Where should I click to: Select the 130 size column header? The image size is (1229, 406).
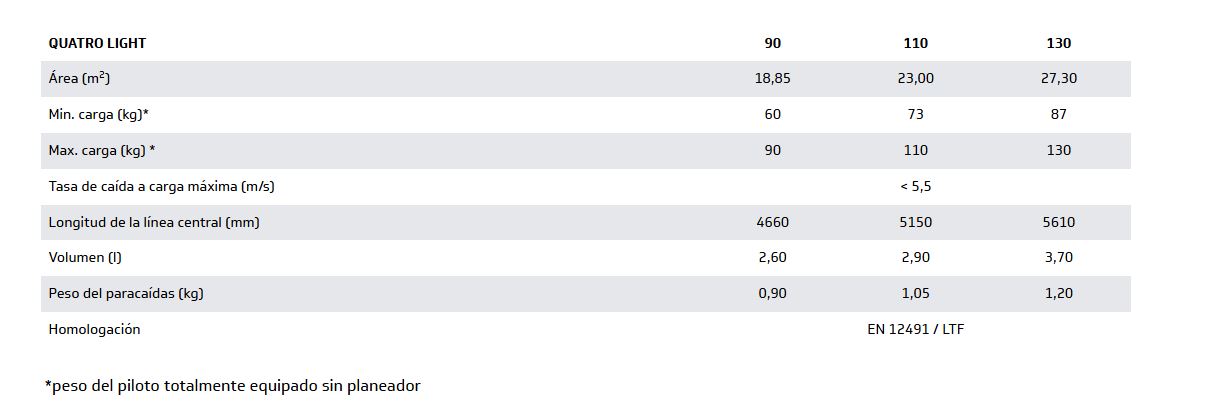coord(1058,43)
